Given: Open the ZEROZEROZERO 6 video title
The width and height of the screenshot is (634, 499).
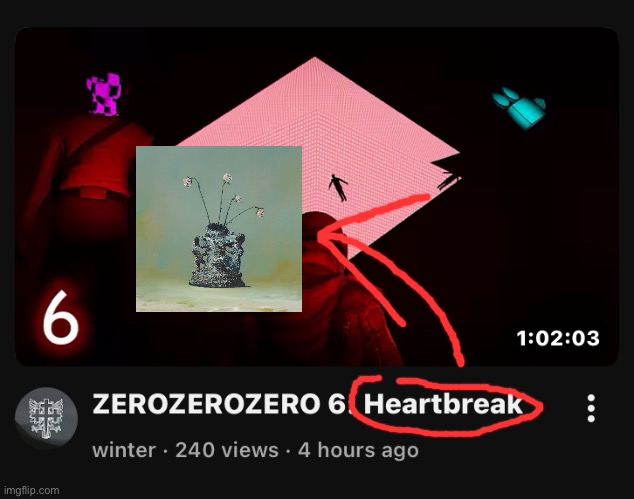Looking at the screenshot, I should click(307, 404).
